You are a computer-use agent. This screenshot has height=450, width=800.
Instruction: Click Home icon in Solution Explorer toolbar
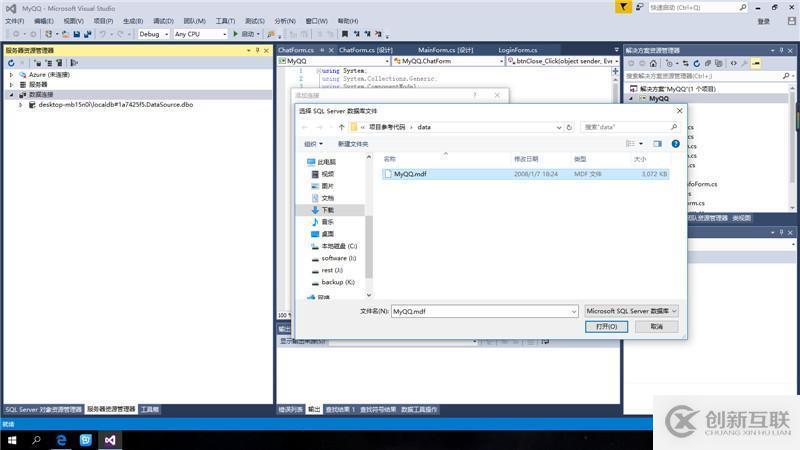pyautogui.click(x=653, y=63)
